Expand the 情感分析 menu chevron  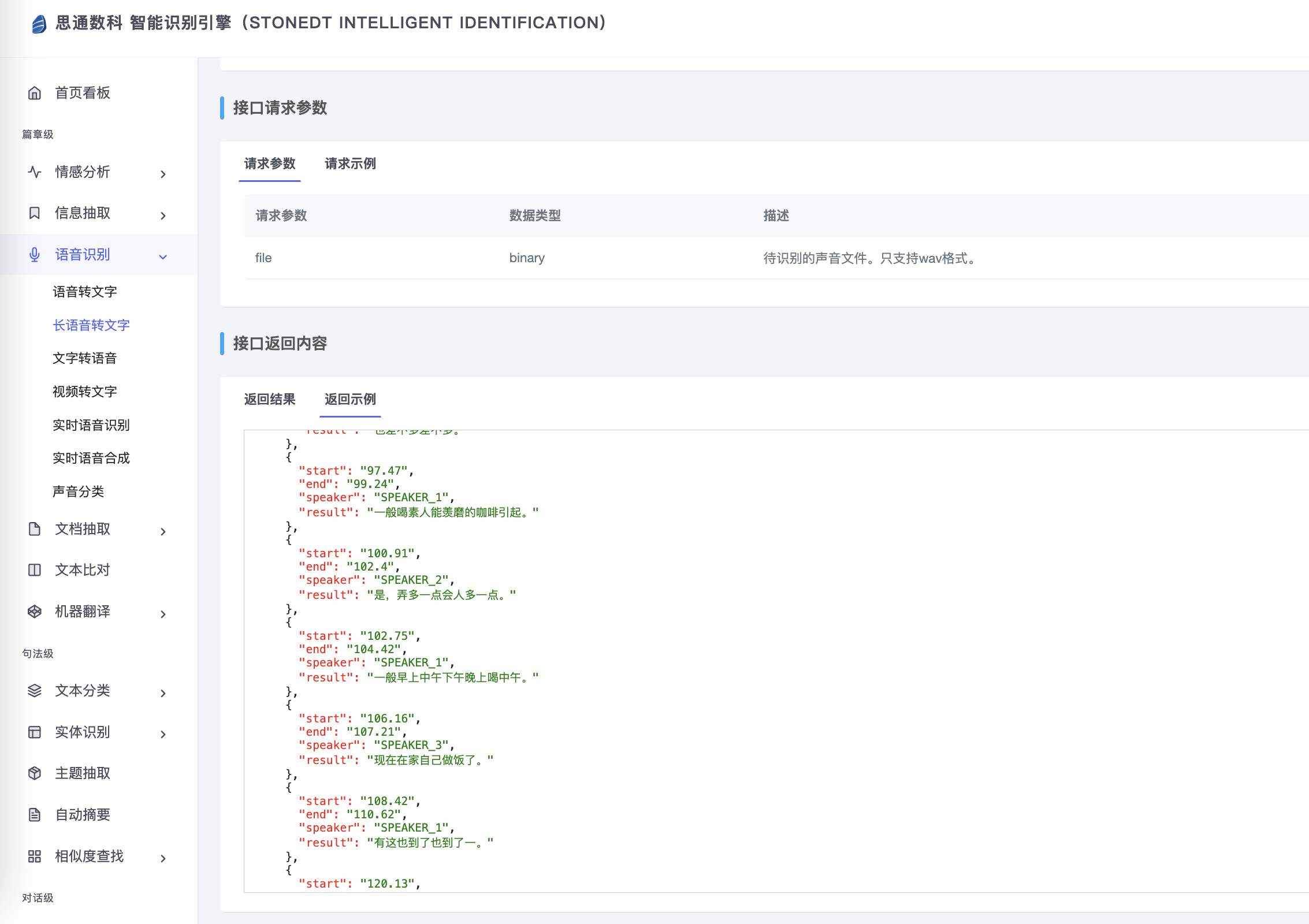[x=163, y=174]
